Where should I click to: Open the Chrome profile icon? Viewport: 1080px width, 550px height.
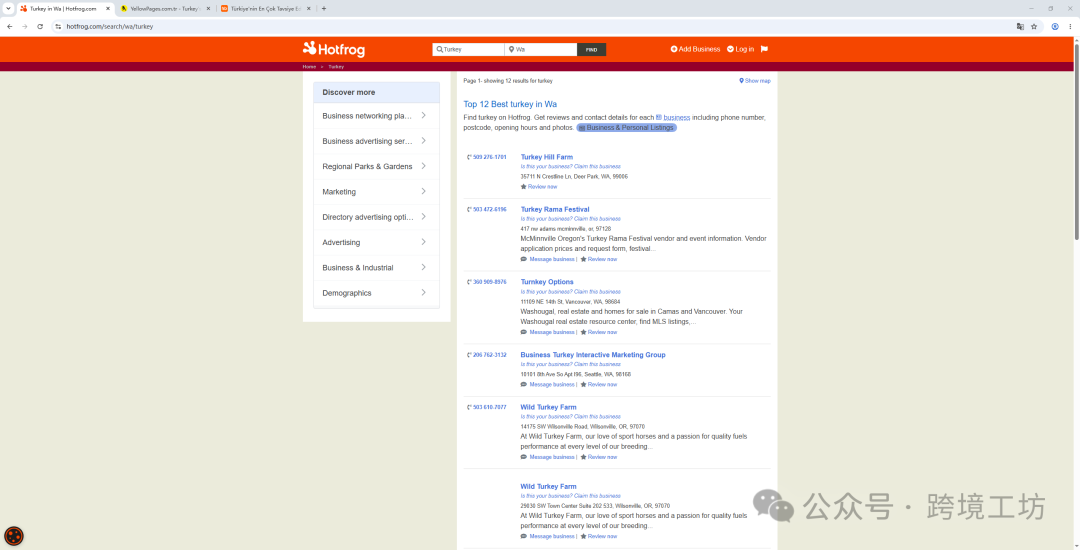[1055, 26]
